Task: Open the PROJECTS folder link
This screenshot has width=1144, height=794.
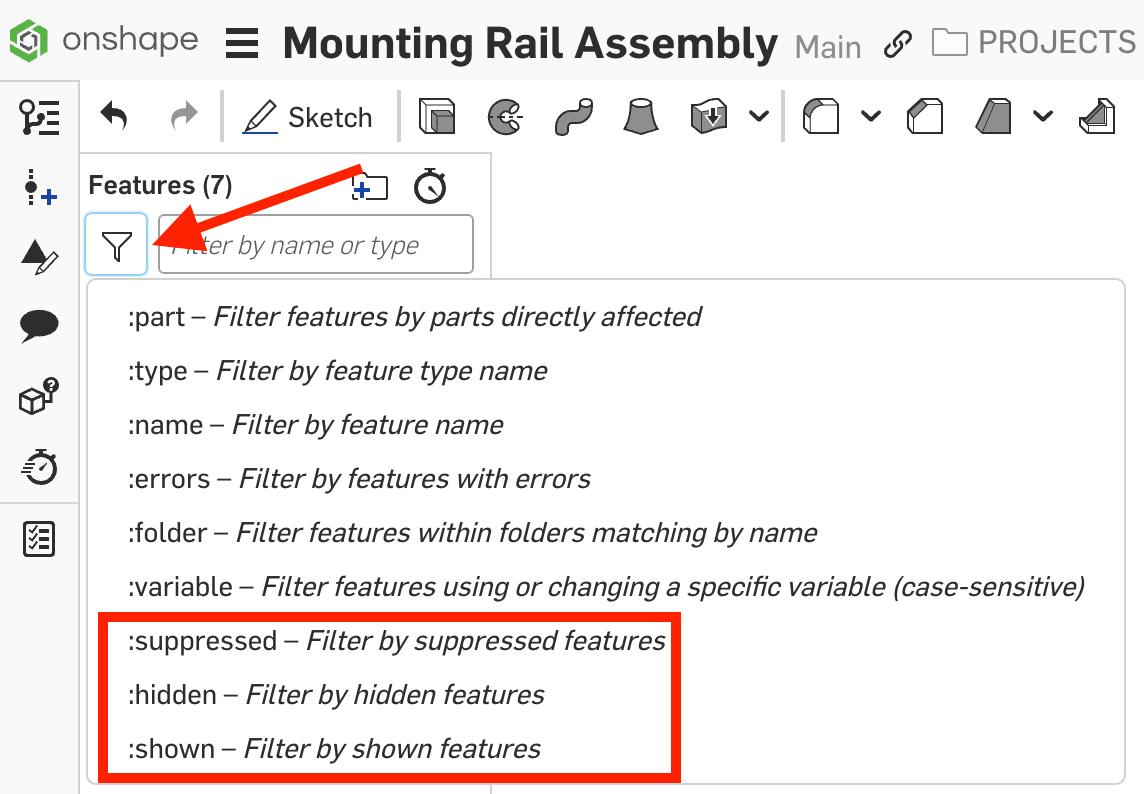Action: click(1034, 43)
